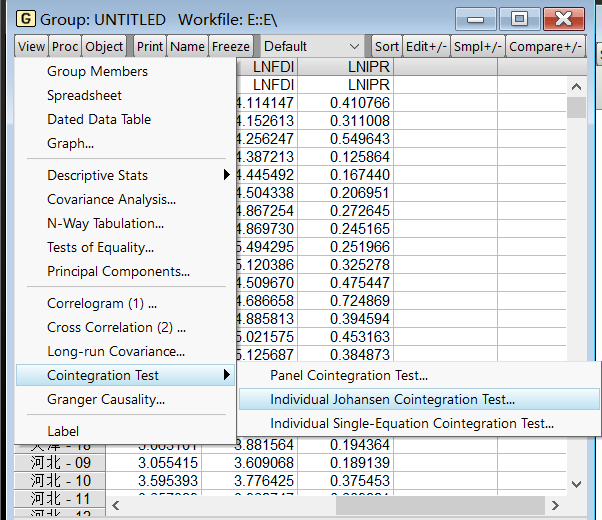Open the View menu button

point(32,46)
